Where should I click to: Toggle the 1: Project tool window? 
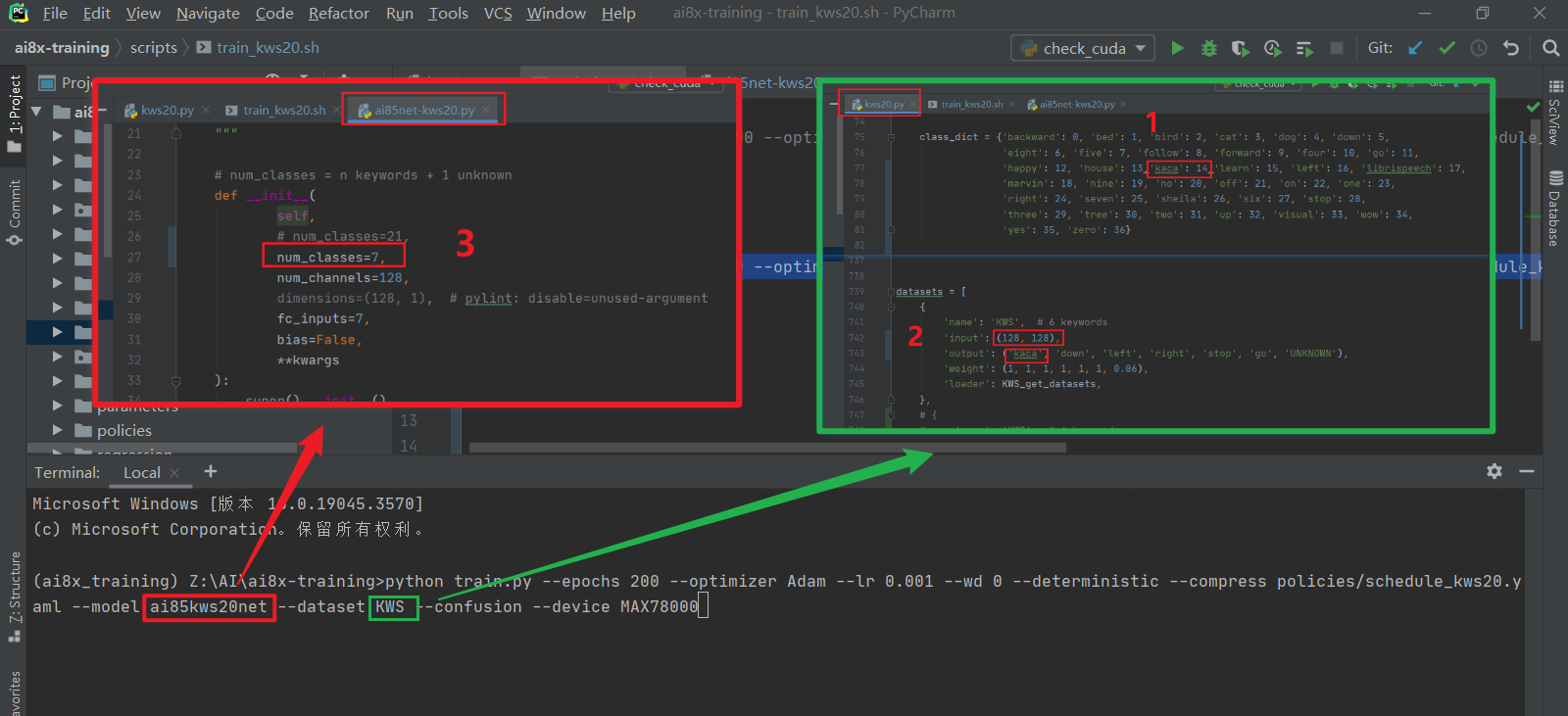[14, 113]
